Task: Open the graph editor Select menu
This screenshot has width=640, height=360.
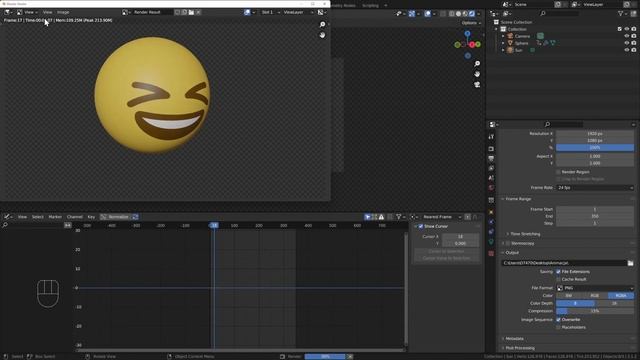Action: coord(38,217)
